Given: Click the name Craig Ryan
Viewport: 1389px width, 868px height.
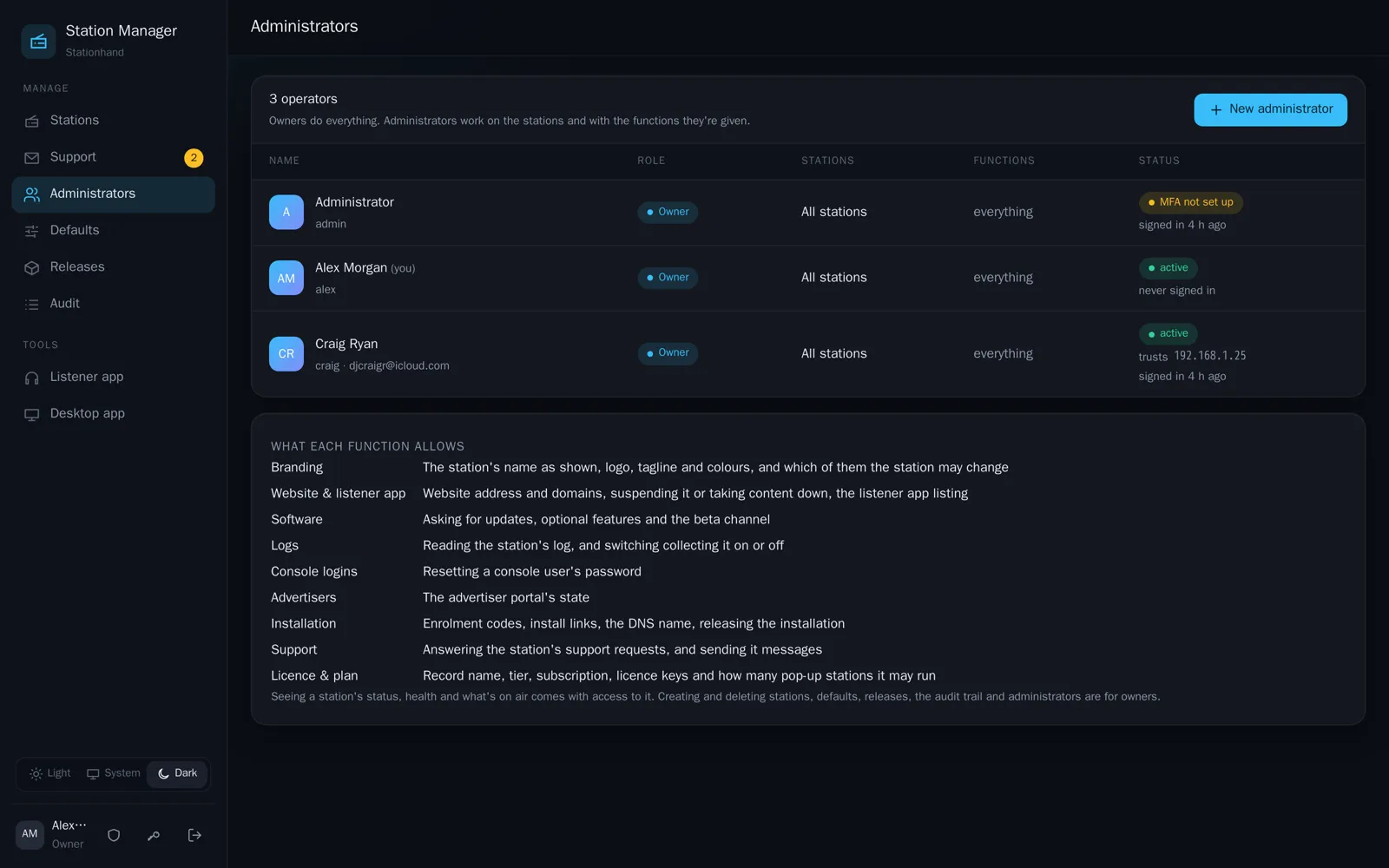Looking at the screenshot, I should click(x=346, y=345).
